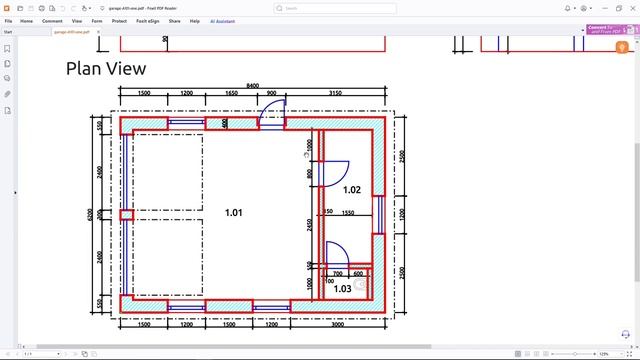This screenshot has width=640, height=360.
Task: Open the Hand tool dropdown arrow
Action: tap(90, 9)
